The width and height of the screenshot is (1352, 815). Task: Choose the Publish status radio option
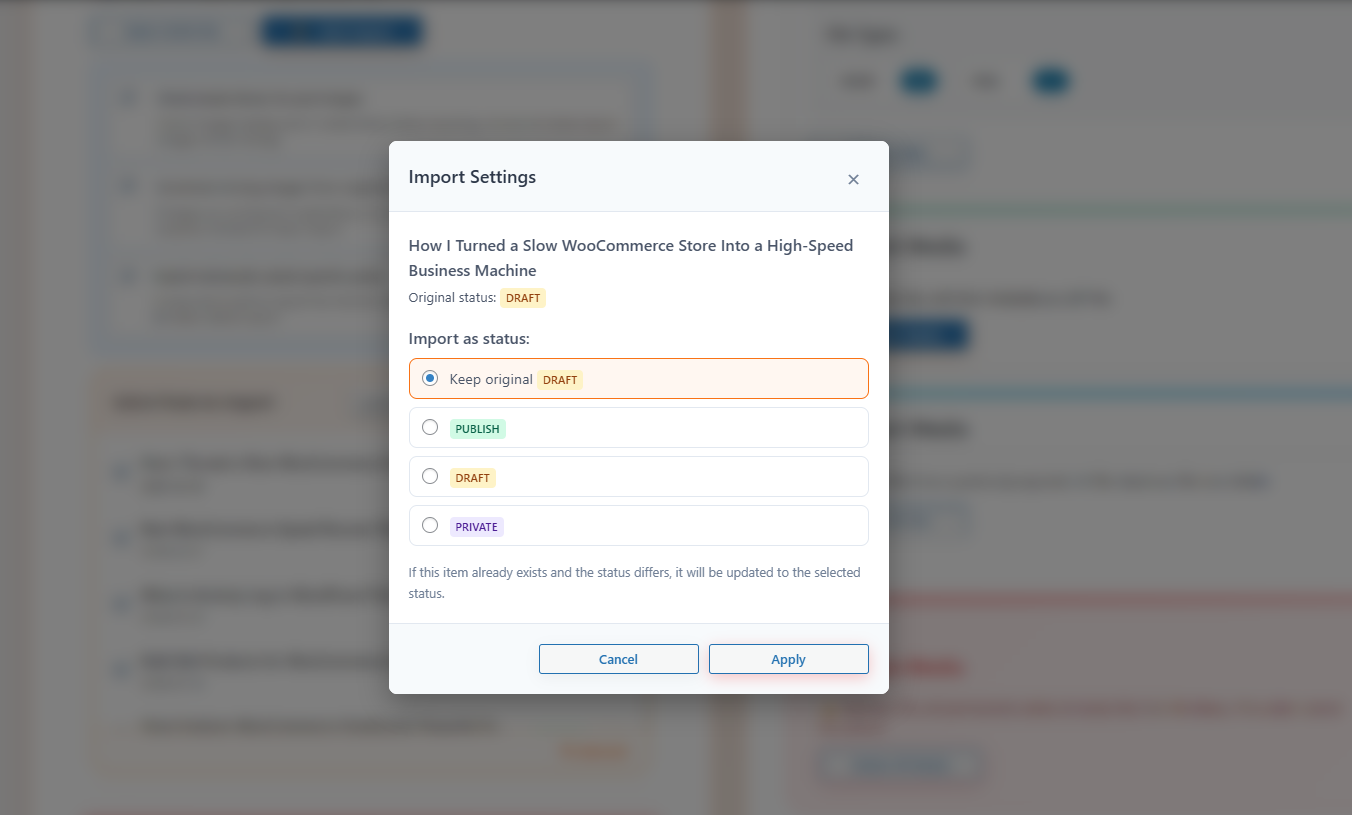tap(430, 427)
